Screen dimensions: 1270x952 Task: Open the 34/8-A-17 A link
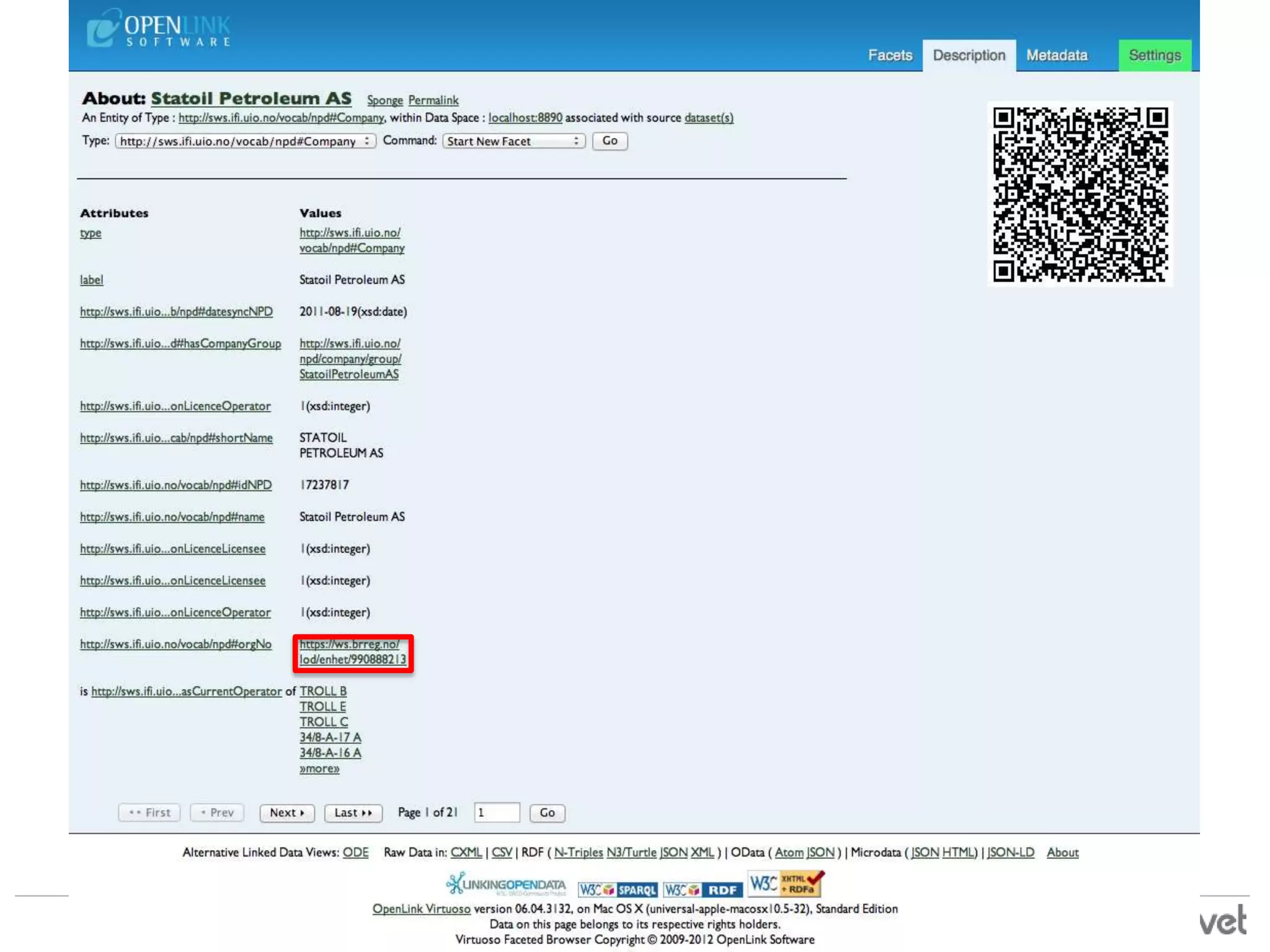[330, 738]
